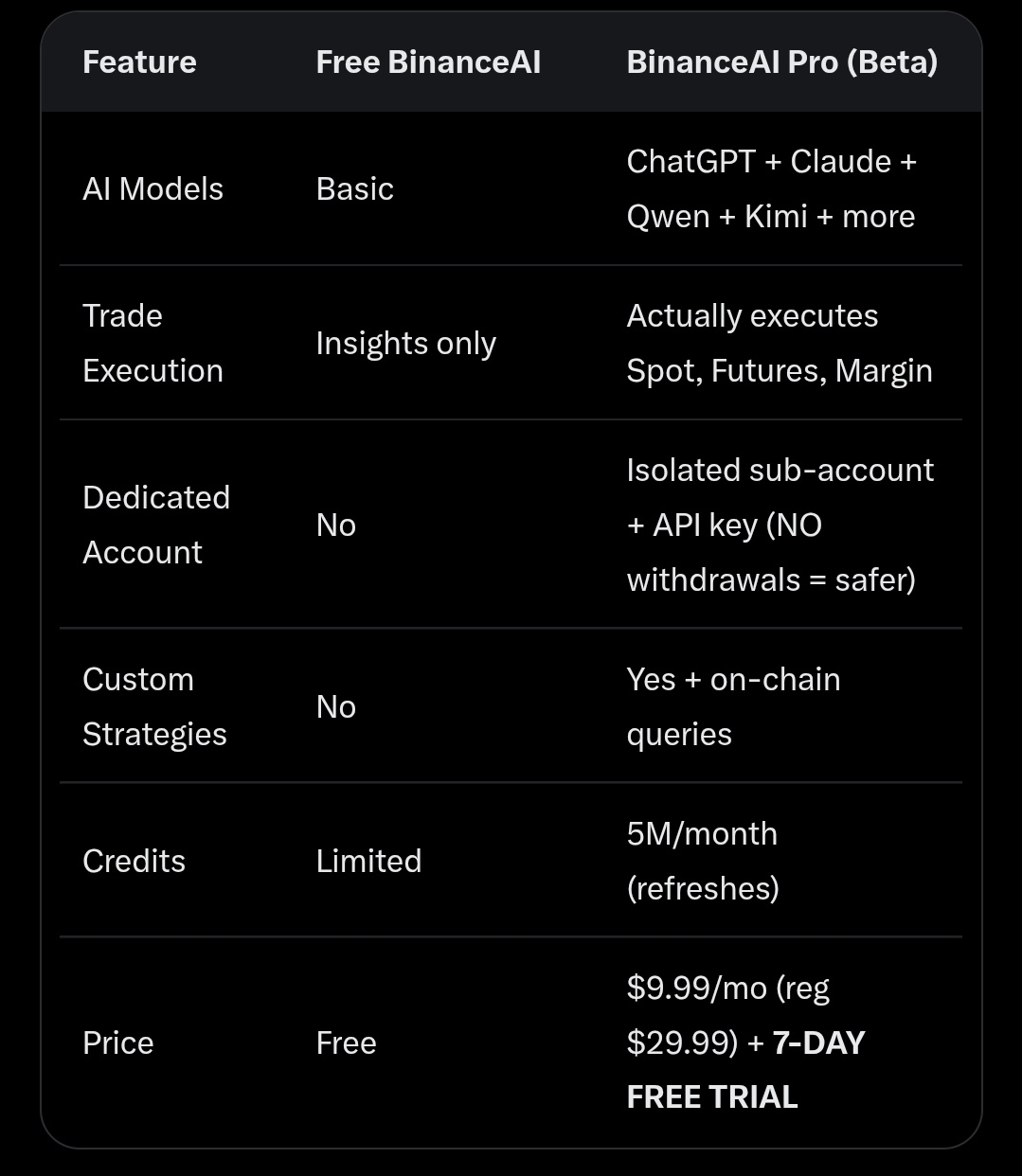
Task: Click the ChatGPT + Claude models cell
Action: coord(771,189)
